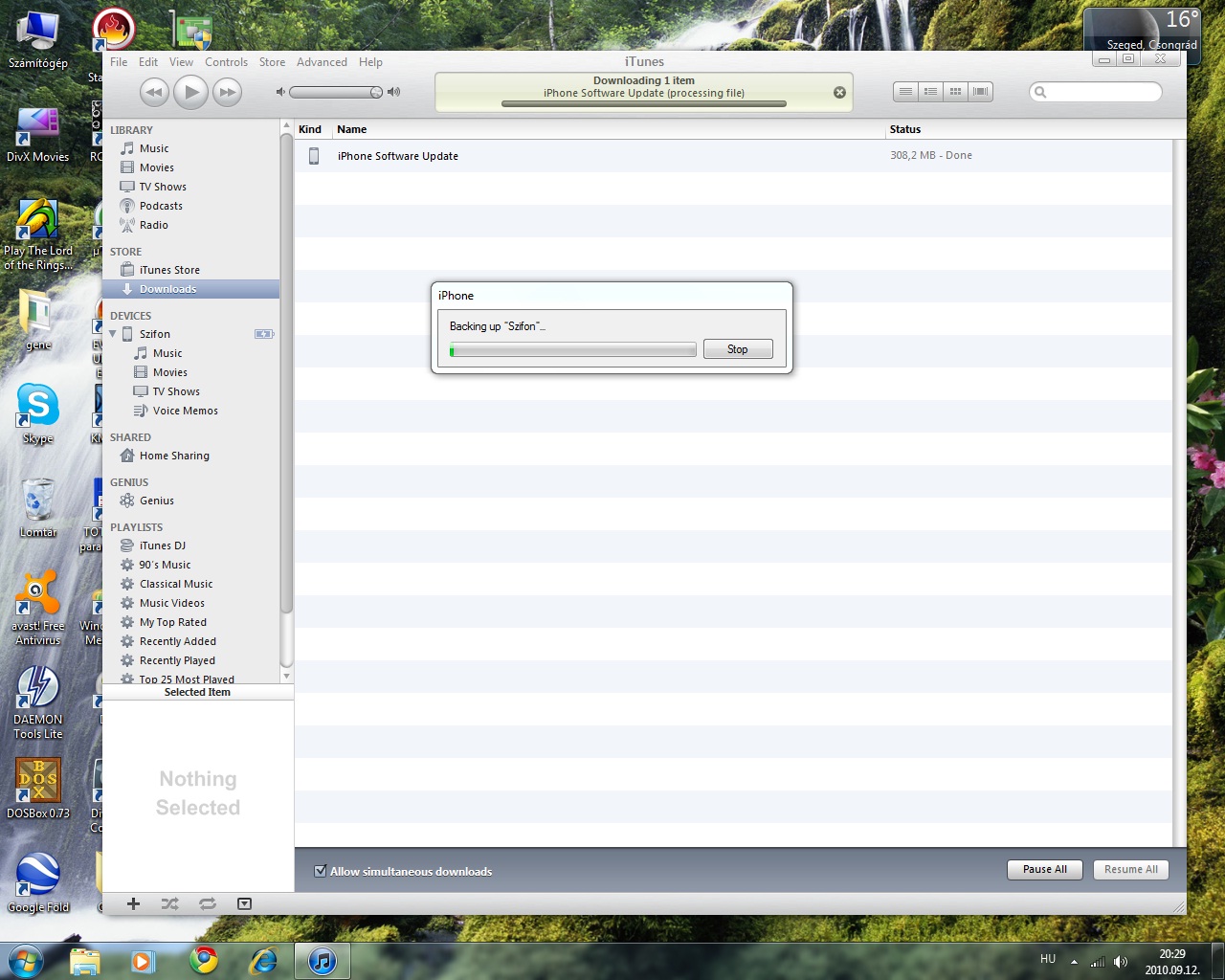Stop the iPhone backup
The image size is (1225, 980).
[737, 349]
